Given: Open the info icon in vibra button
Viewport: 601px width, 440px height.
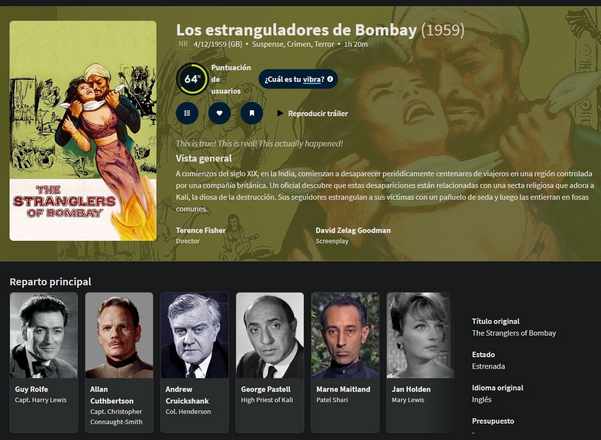Looking at the screenshot, I should (x=330, y=79).
